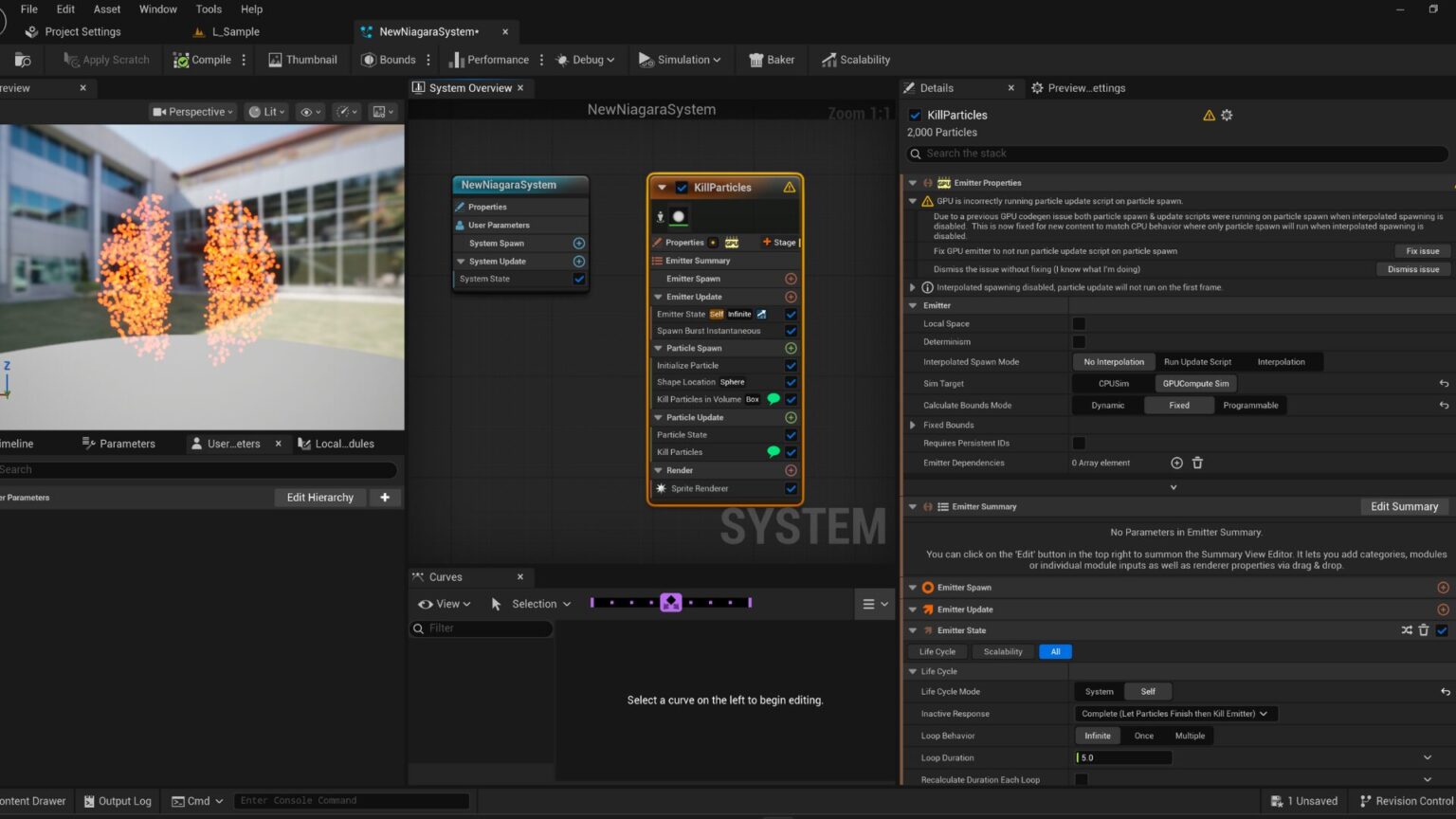Open the Perspective viewport dropdown
The height and width of the screenshot is (819, 1456).
[x=192, y=111]
